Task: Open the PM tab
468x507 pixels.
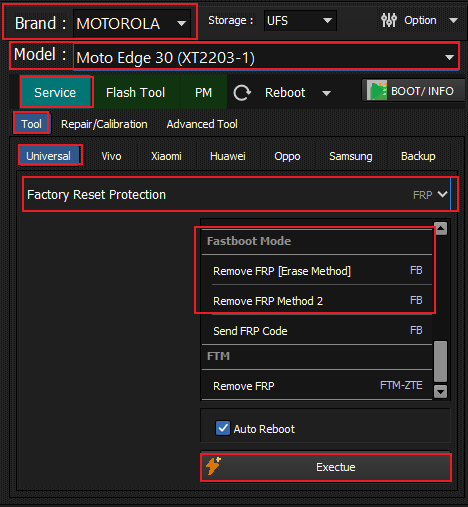Action: point(203,92)
